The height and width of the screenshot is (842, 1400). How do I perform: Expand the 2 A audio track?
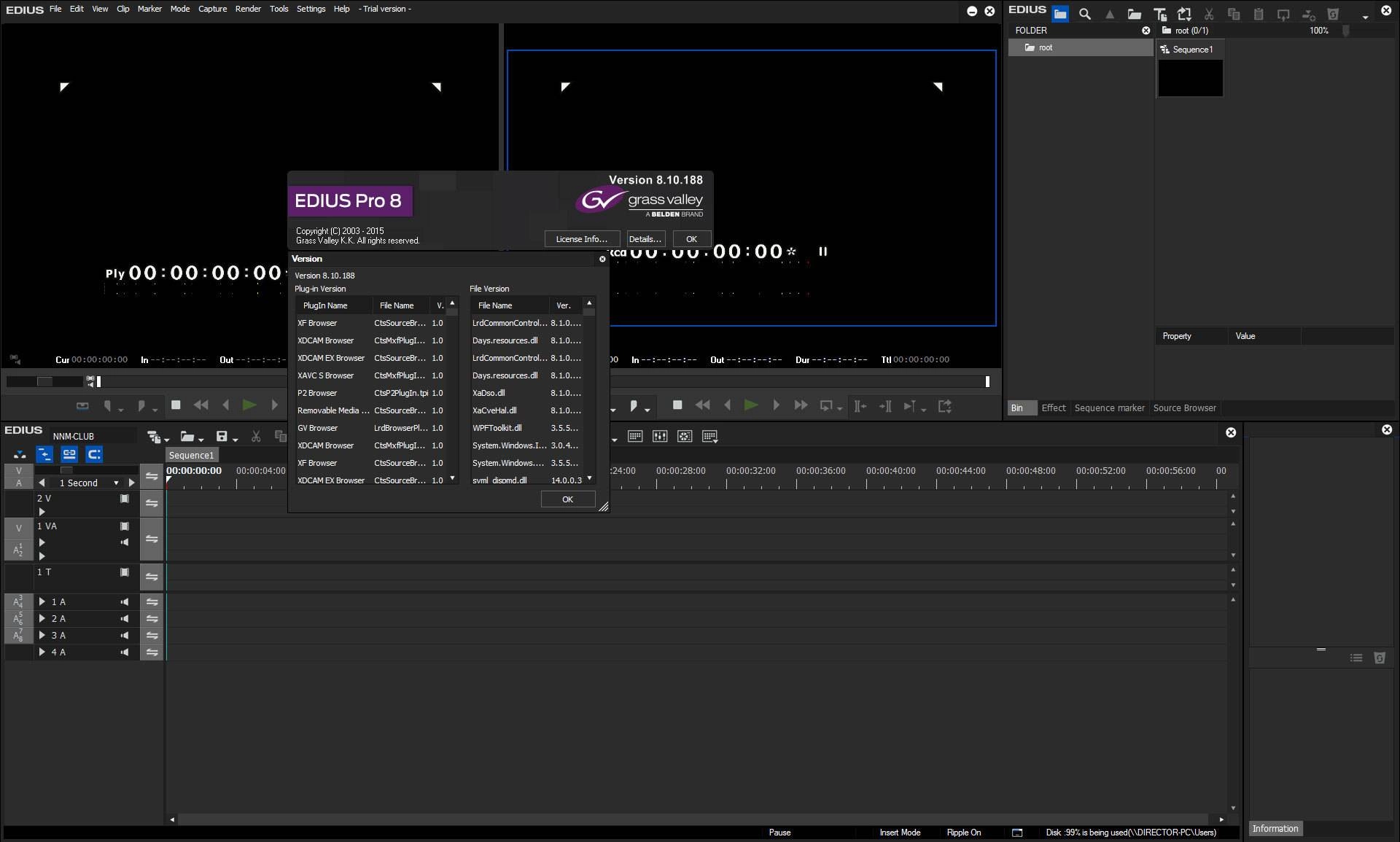(42, 619)
